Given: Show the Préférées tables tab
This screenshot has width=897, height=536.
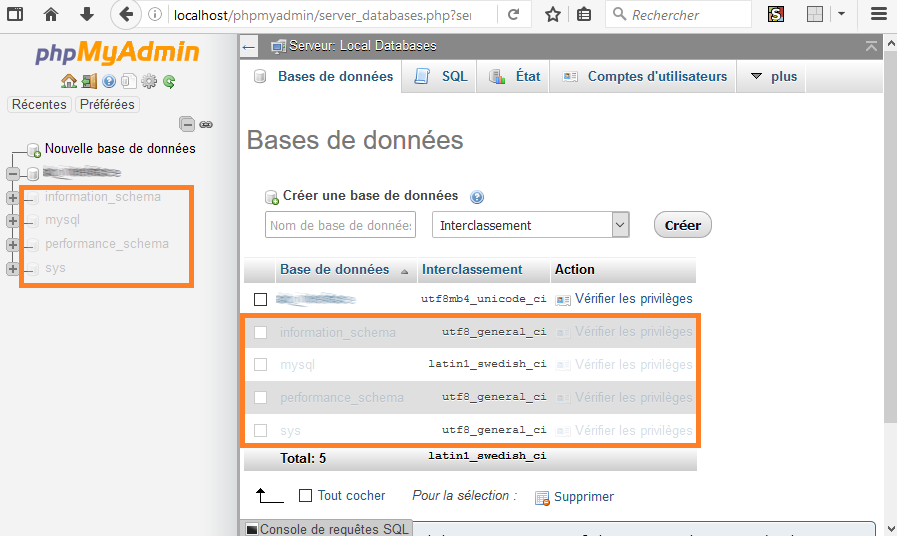Looking at the screenshot, I should [x=107, y=104].
